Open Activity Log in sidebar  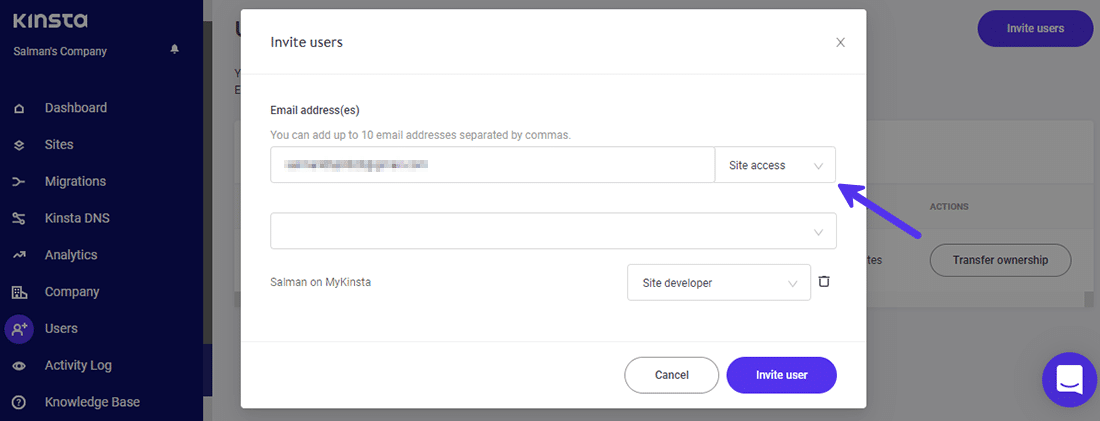[x=78, y=365]
